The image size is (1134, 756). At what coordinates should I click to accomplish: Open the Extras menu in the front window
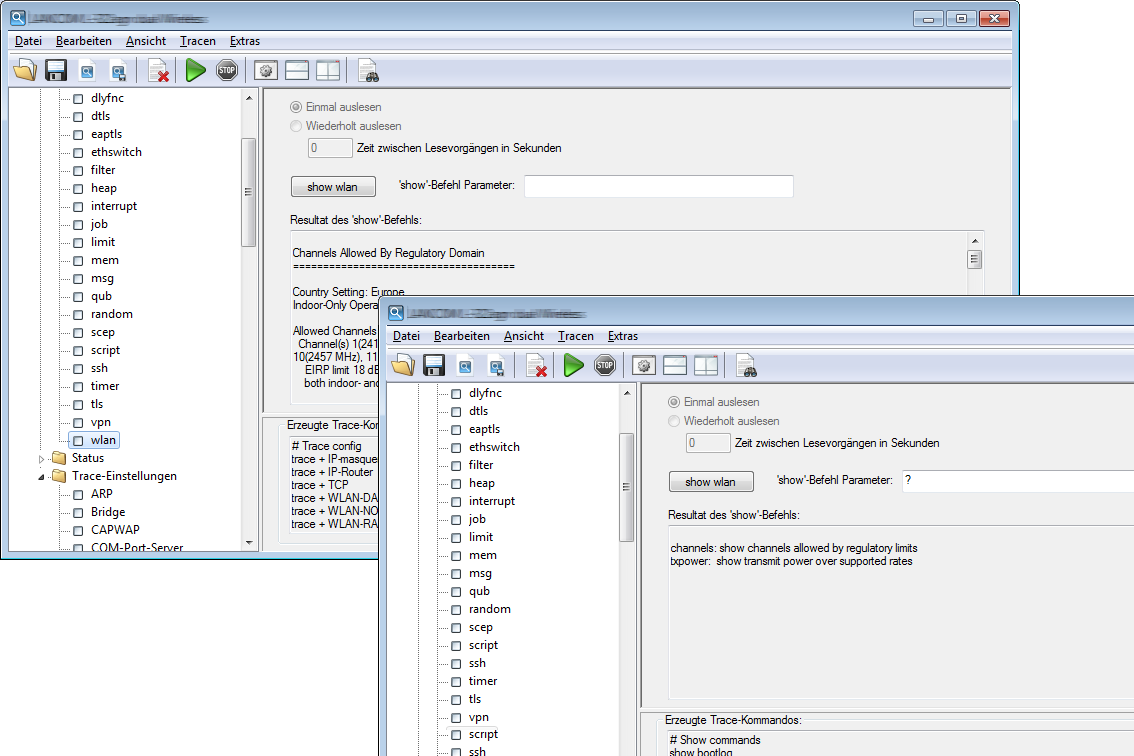[x=622, y=336]
